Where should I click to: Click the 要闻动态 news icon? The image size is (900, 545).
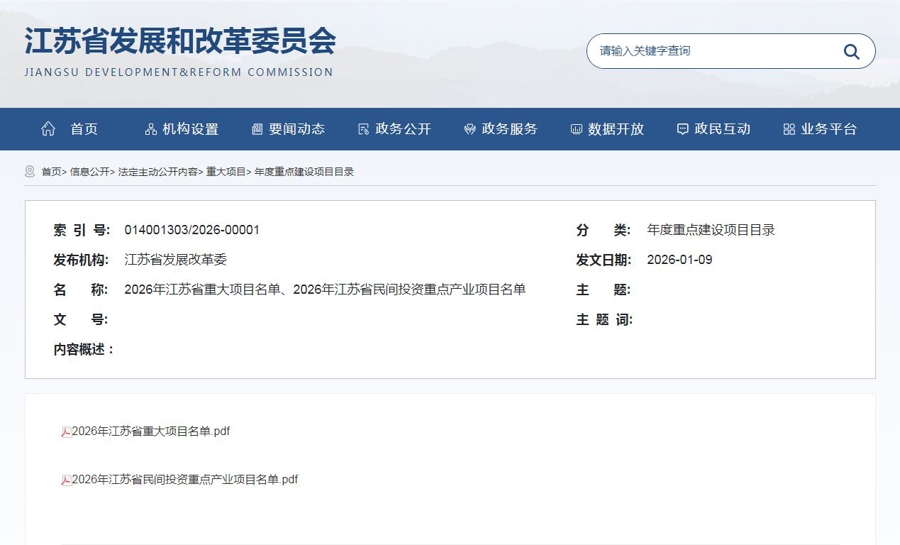[257, 129]
